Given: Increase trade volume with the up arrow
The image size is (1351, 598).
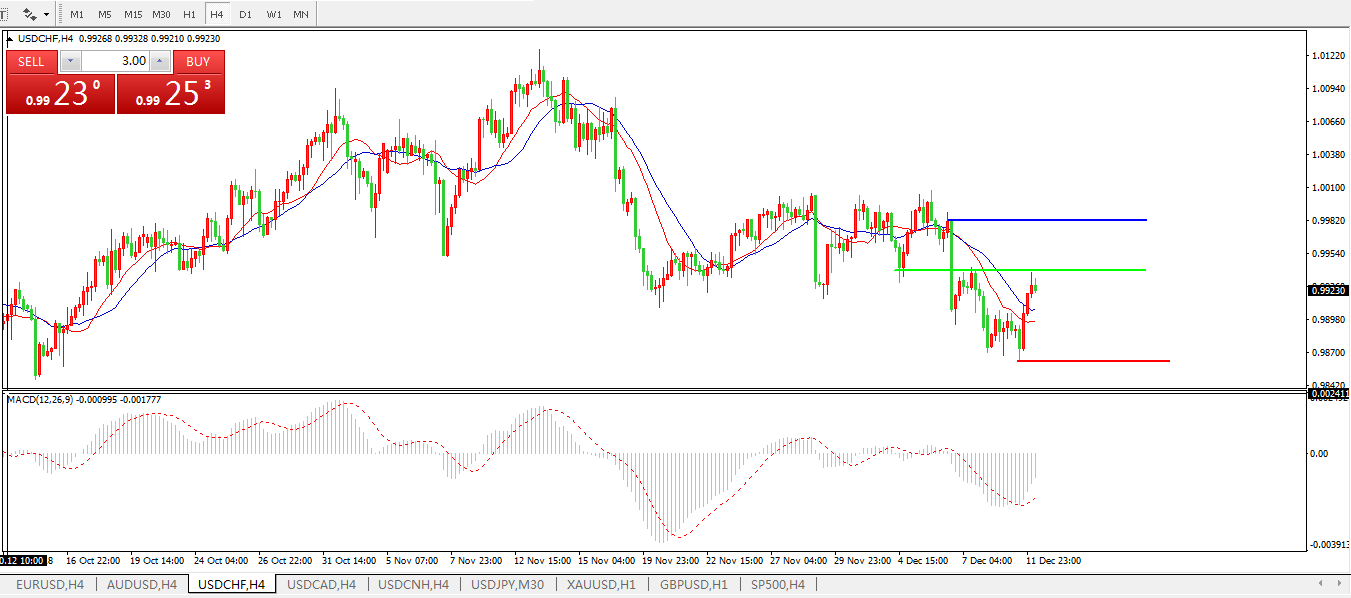Looking at the screenshot, I should [158, 61].
